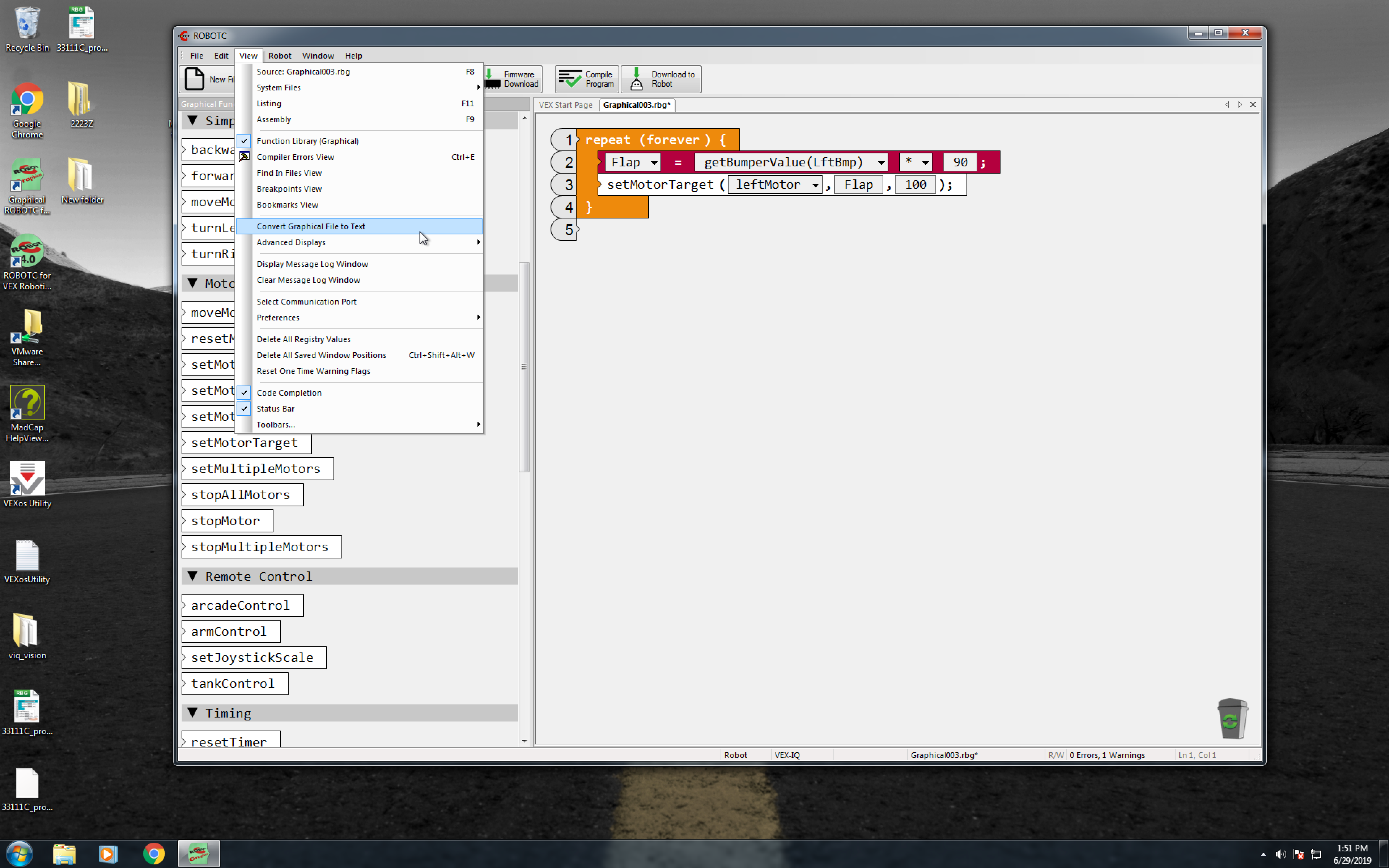
Task: Choose Delete All Registry Values
Action: point(359,339)
